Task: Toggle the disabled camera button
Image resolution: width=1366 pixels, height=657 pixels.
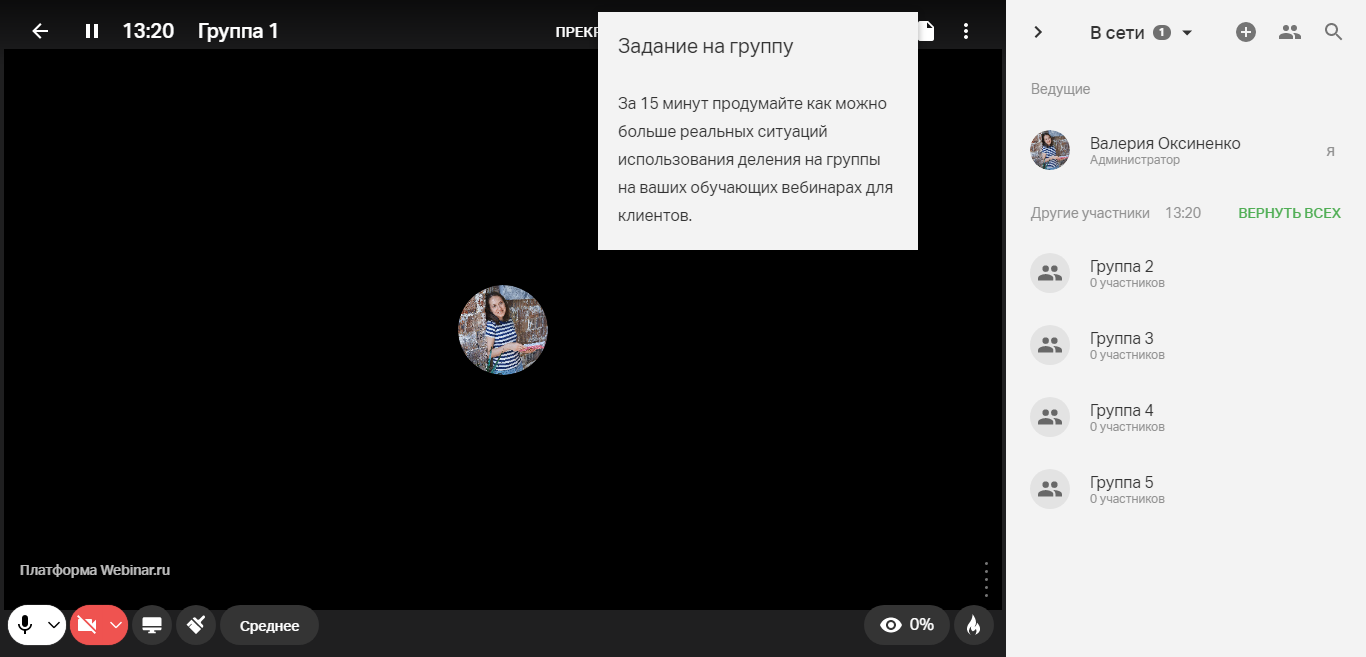Action: click(x=87, y=625)
